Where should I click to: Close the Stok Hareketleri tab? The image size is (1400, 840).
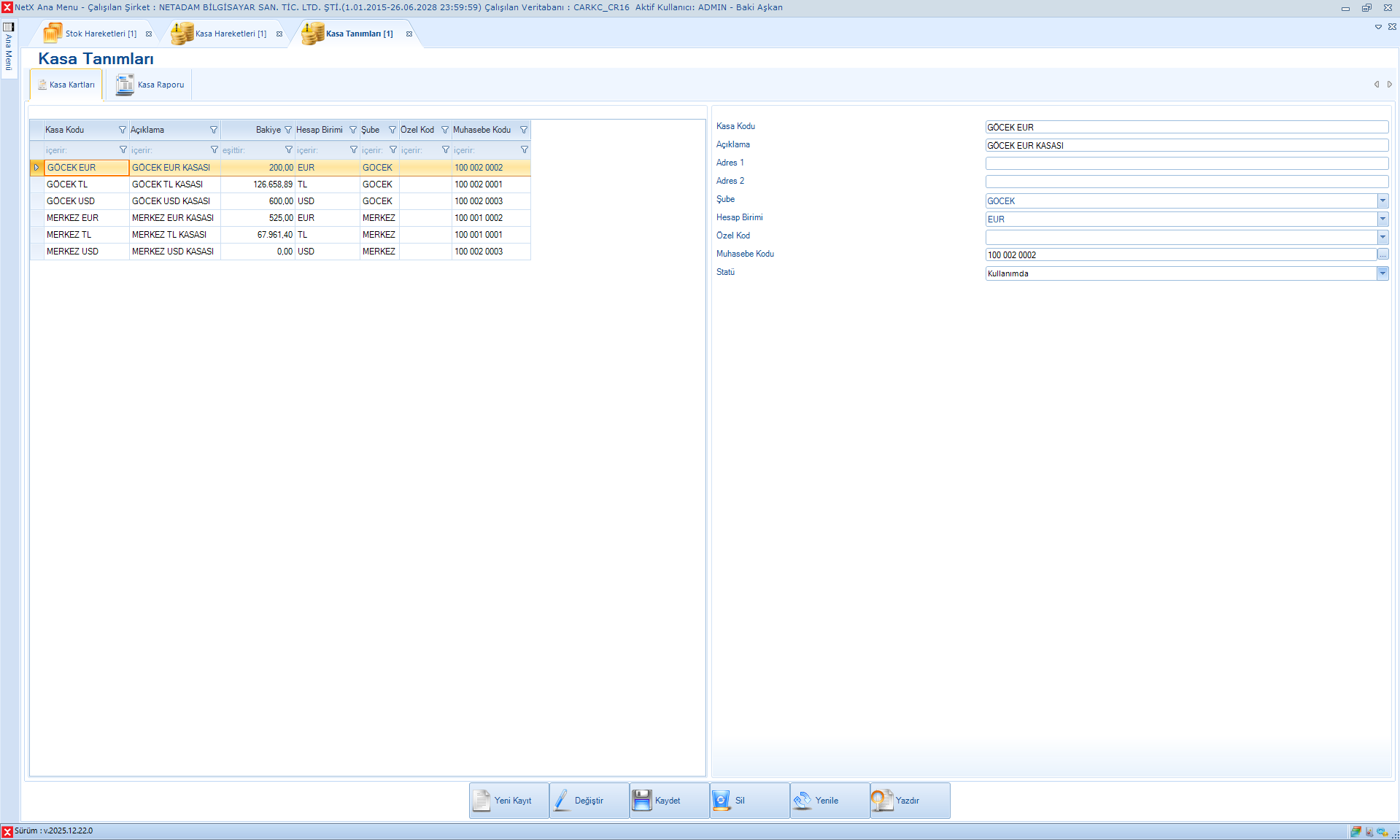[x=149, y=34]
